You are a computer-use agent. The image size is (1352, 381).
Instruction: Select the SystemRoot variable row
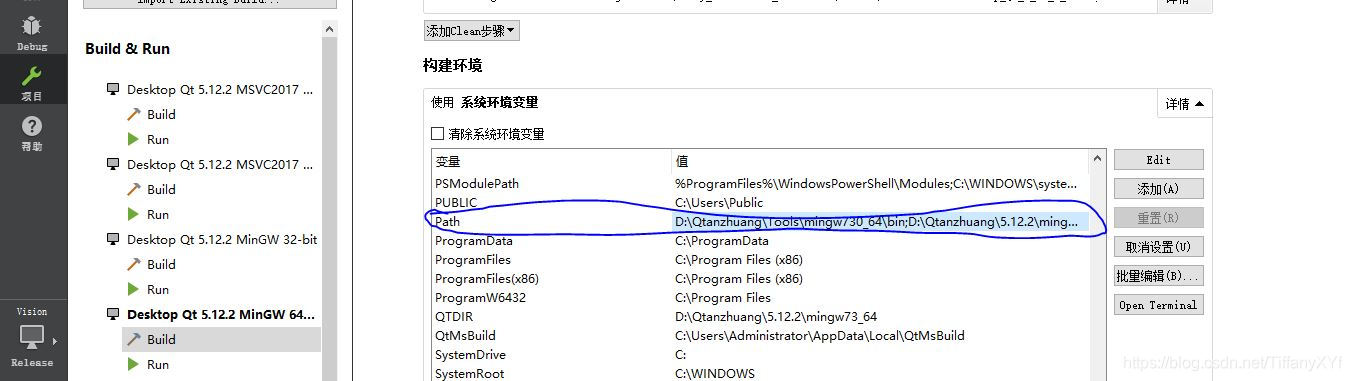pyautogui.click(x=759, y=373)
